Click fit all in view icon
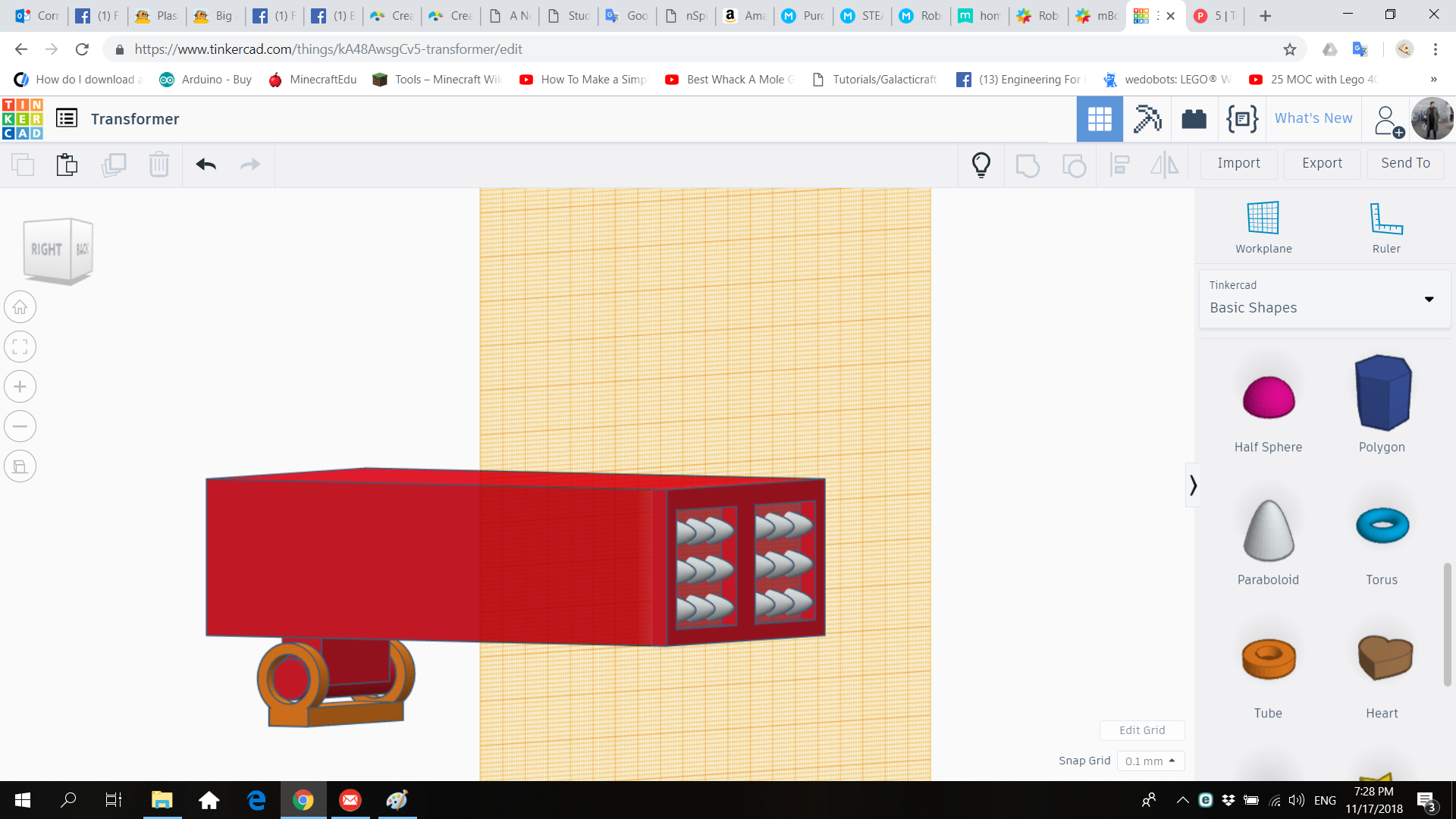The image size is (1456, 819). pyautogui.click(x=20, y=347)
